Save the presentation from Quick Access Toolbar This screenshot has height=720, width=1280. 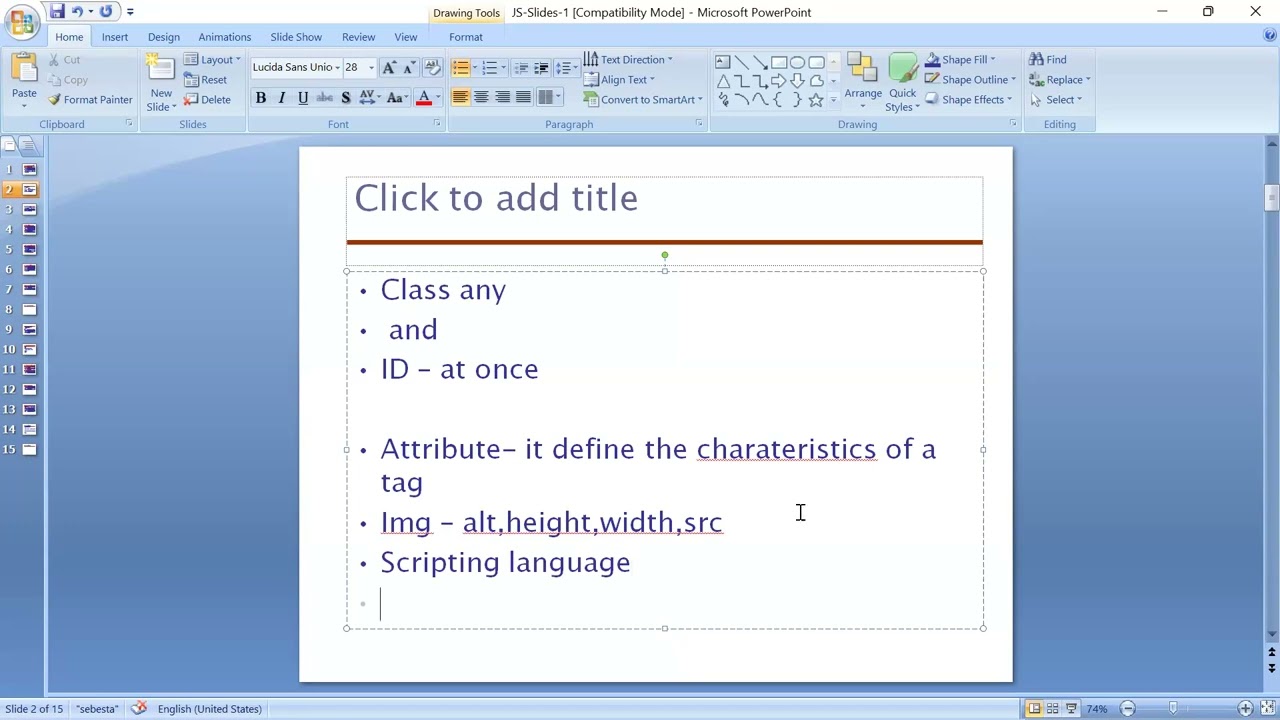57,12
